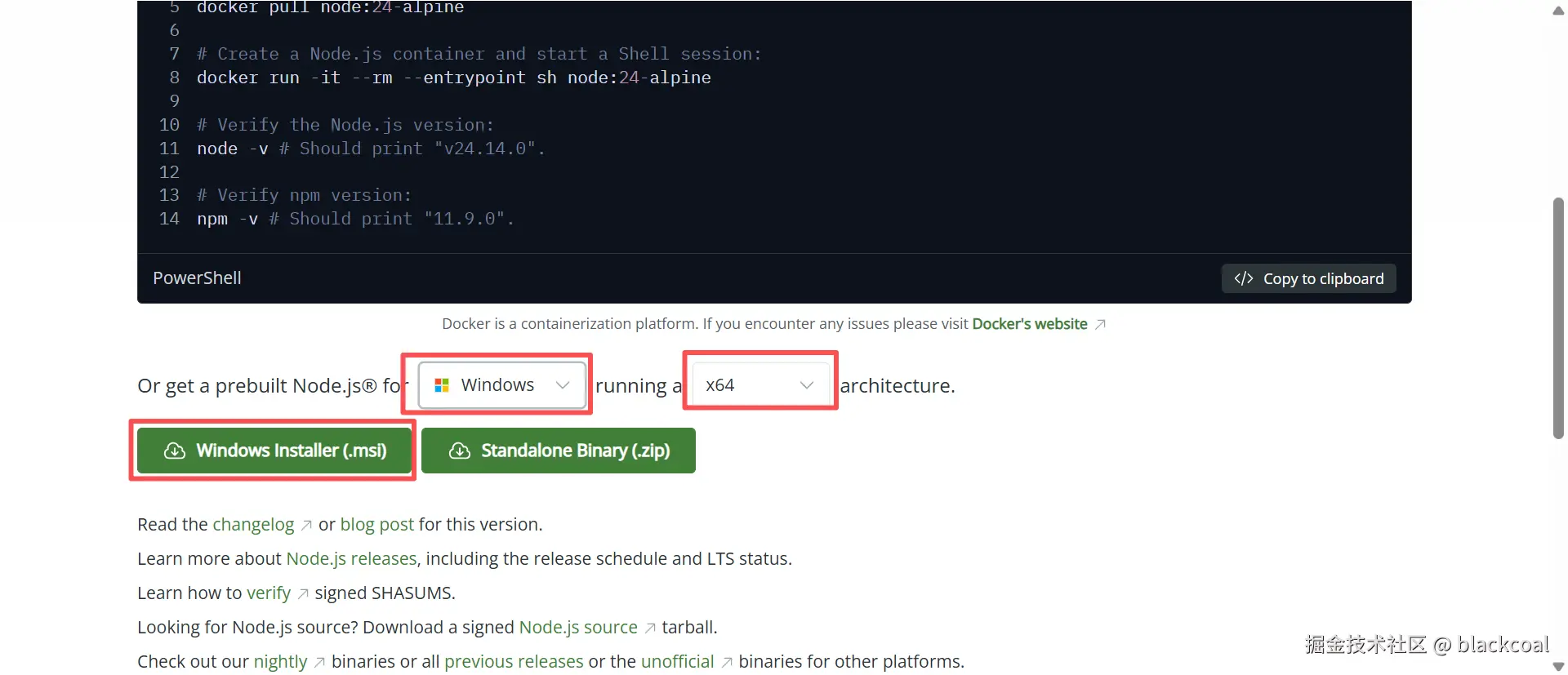
Task: Download the Windows Installer (.msi)
Action: click(x=274, y=451)
